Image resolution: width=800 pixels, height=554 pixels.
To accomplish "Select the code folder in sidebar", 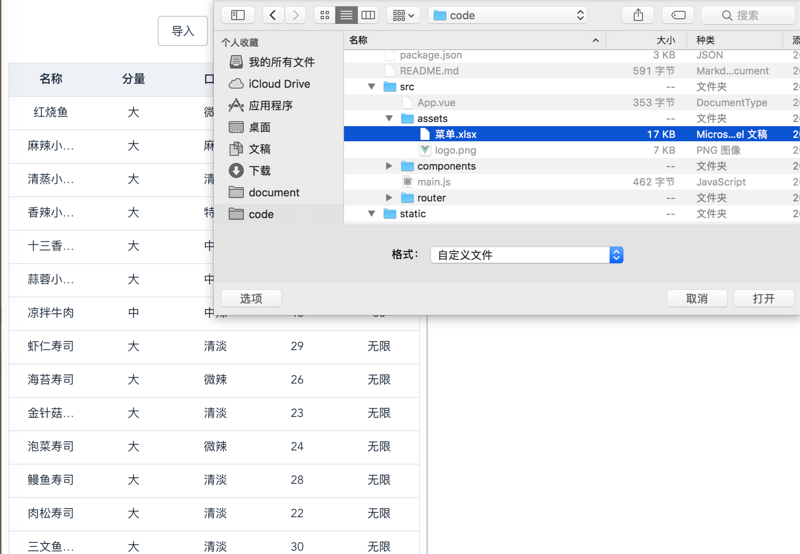I will [278, 214].
